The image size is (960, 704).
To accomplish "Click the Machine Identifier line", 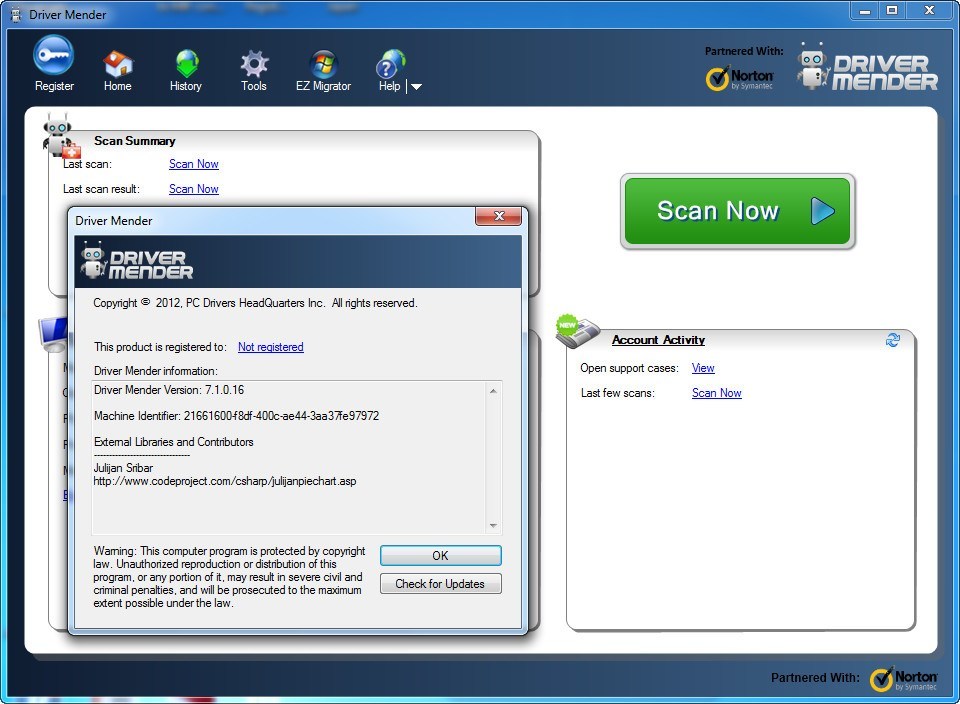I will 236,416.
